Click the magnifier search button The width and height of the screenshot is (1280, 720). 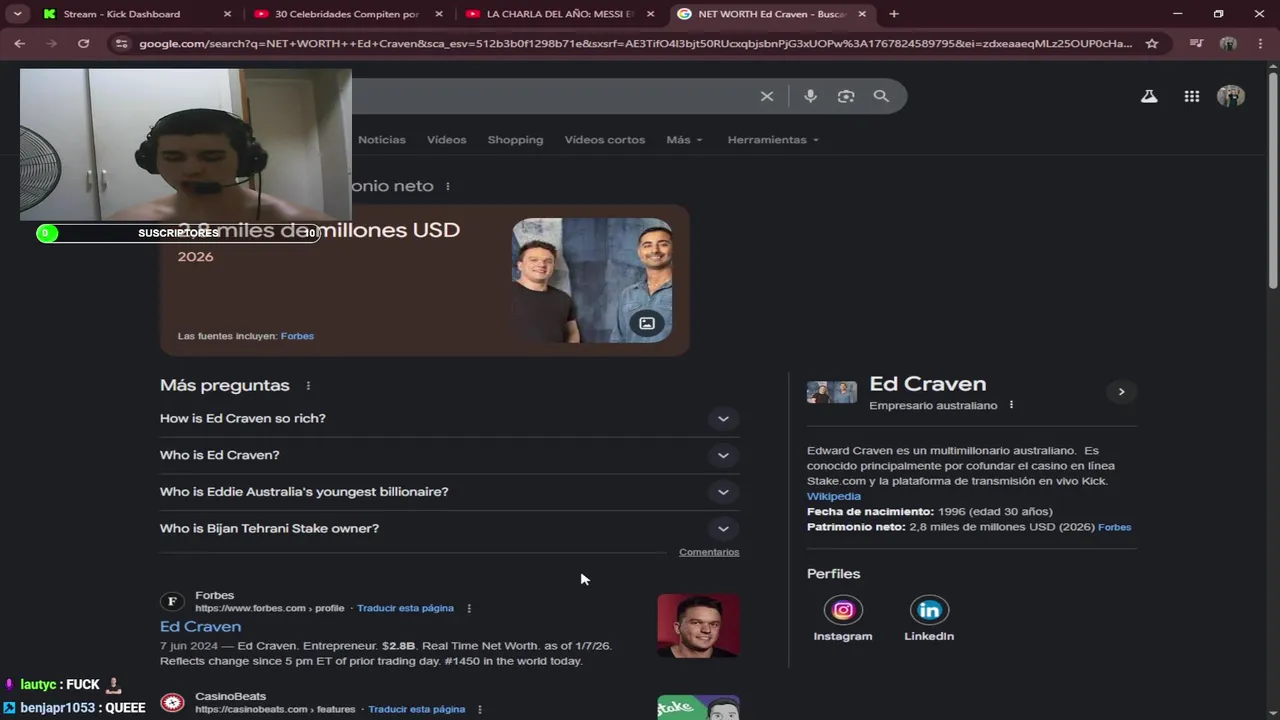(881, 96)
